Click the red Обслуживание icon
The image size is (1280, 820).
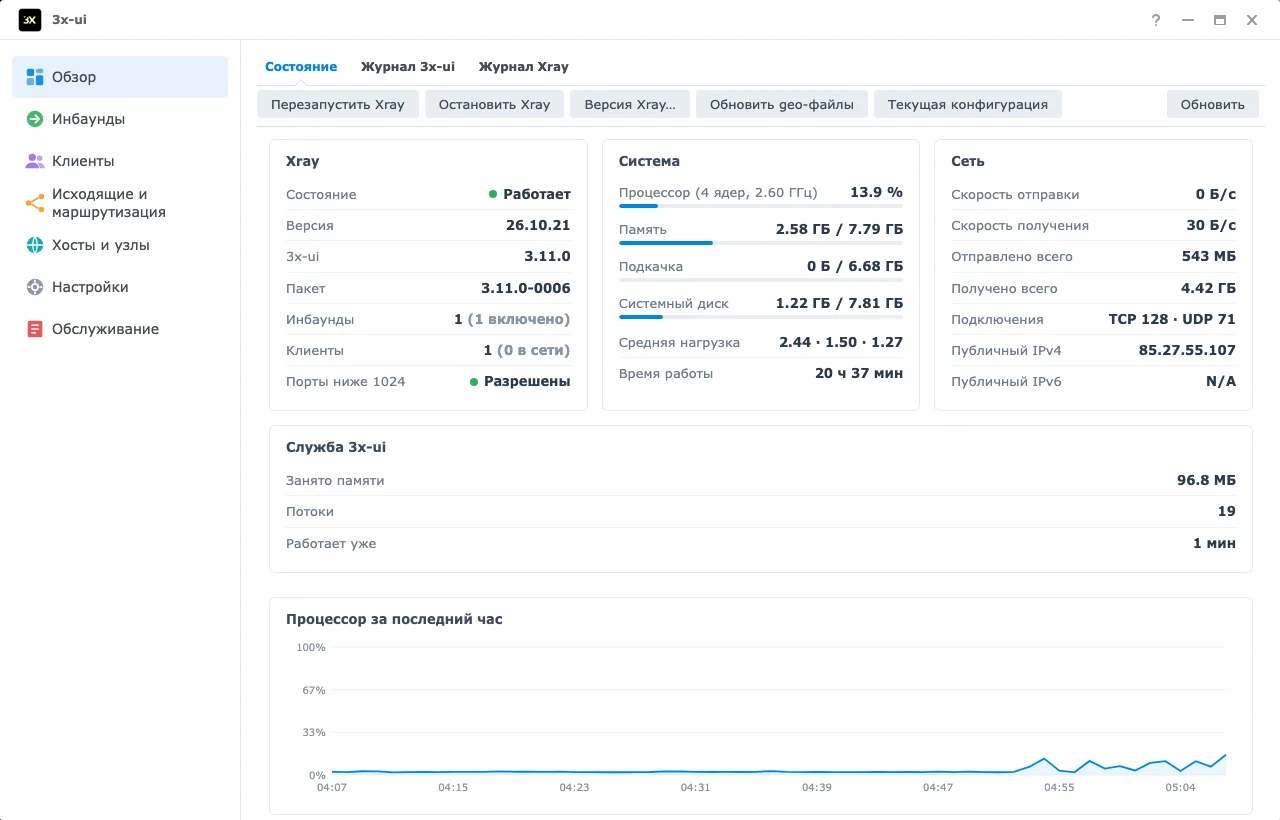[x=35, y=329]
